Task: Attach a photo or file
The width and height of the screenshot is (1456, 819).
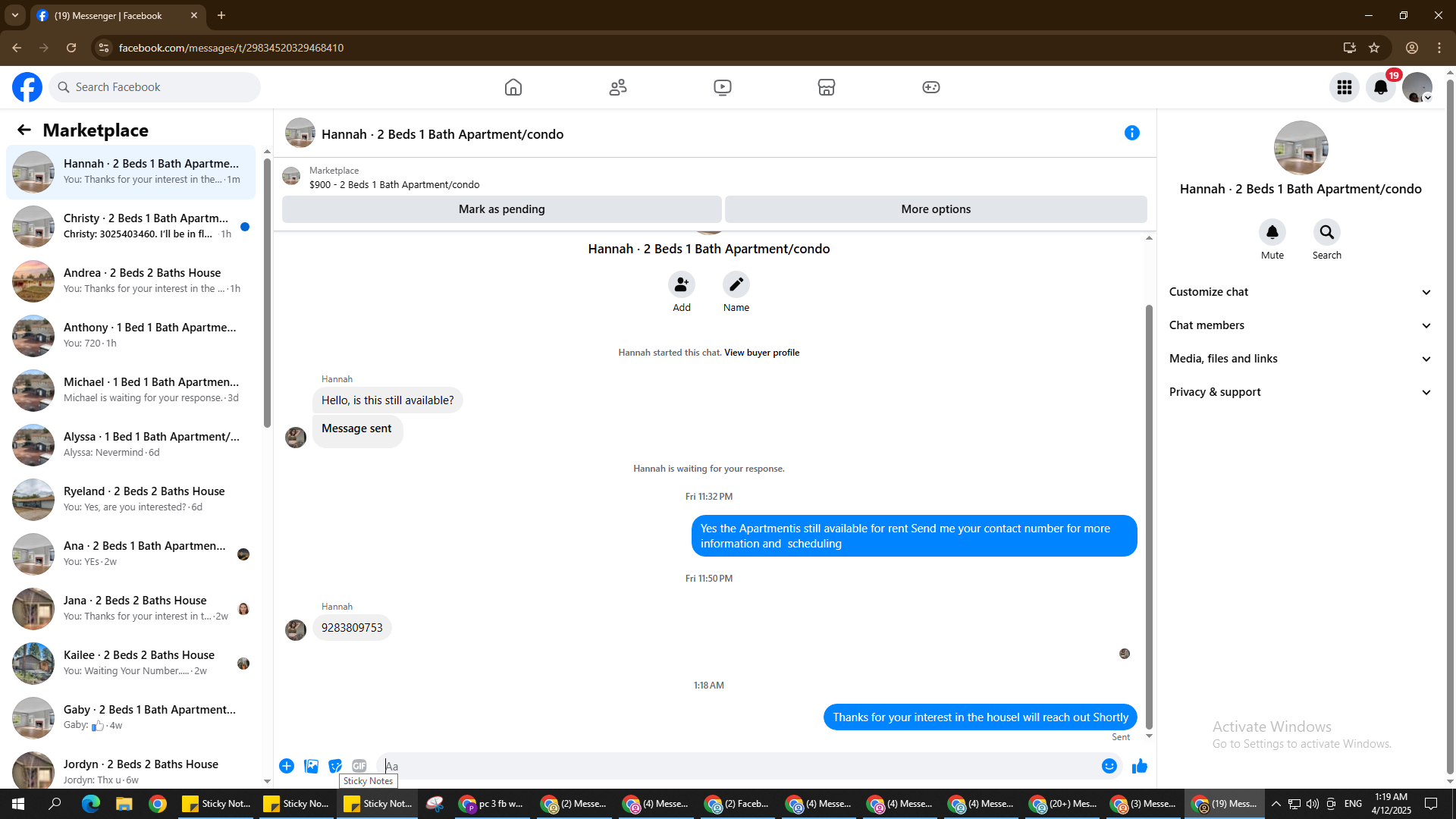Action: (311, 766)
